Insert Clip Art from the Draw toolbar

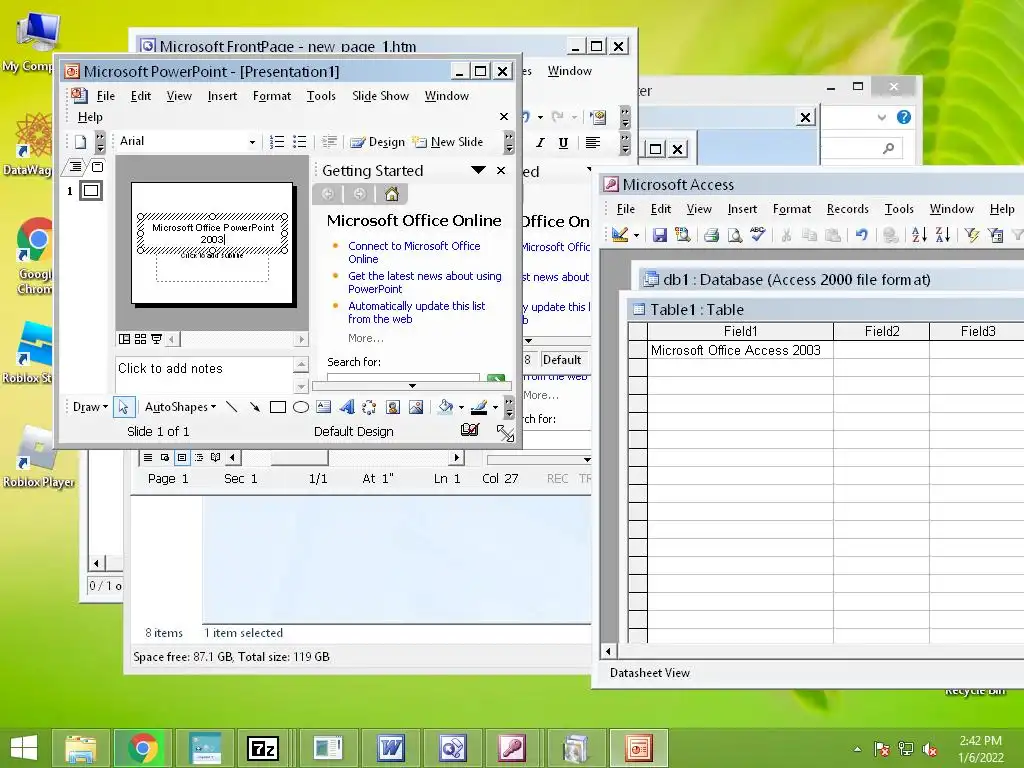(392, 407)
